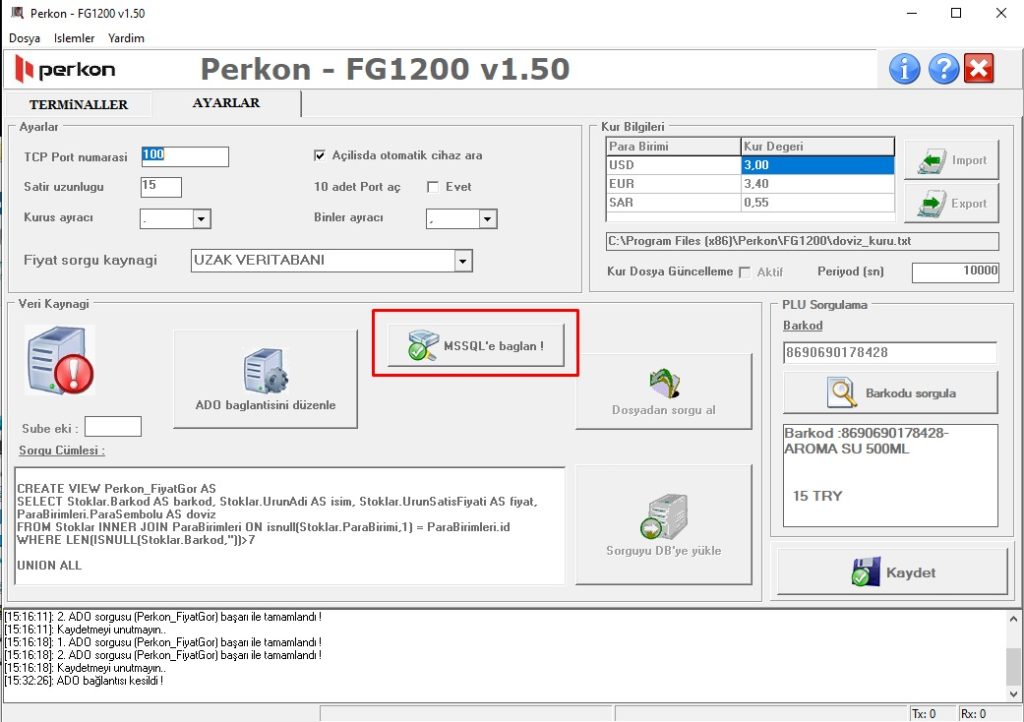This screenshot has height=722, width=1024.
Task: Click the Barkod label
Action: tap(803, 325)
